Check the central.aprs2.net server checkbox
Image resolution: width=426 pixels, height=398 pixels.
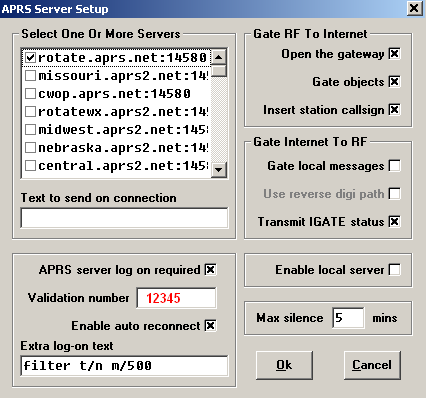click(x=30, y=166)
